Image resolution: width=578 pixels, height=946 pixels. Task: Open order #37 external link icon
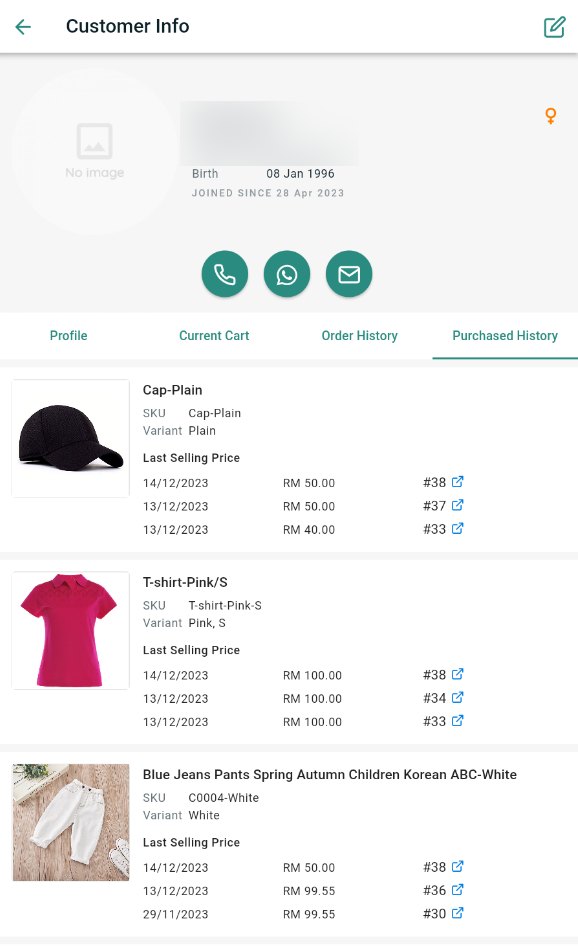[457, 505]
